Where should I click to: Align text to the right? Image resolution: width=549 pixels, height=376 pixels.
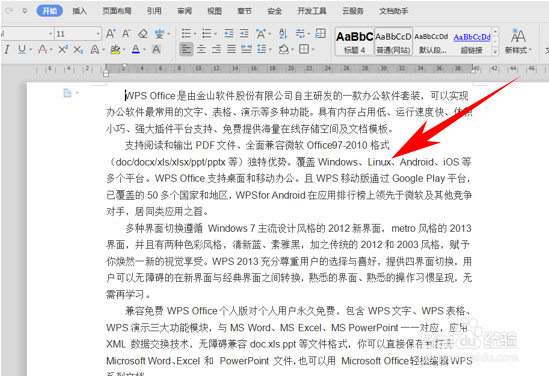pyautogui.click(x=216, y=49)
